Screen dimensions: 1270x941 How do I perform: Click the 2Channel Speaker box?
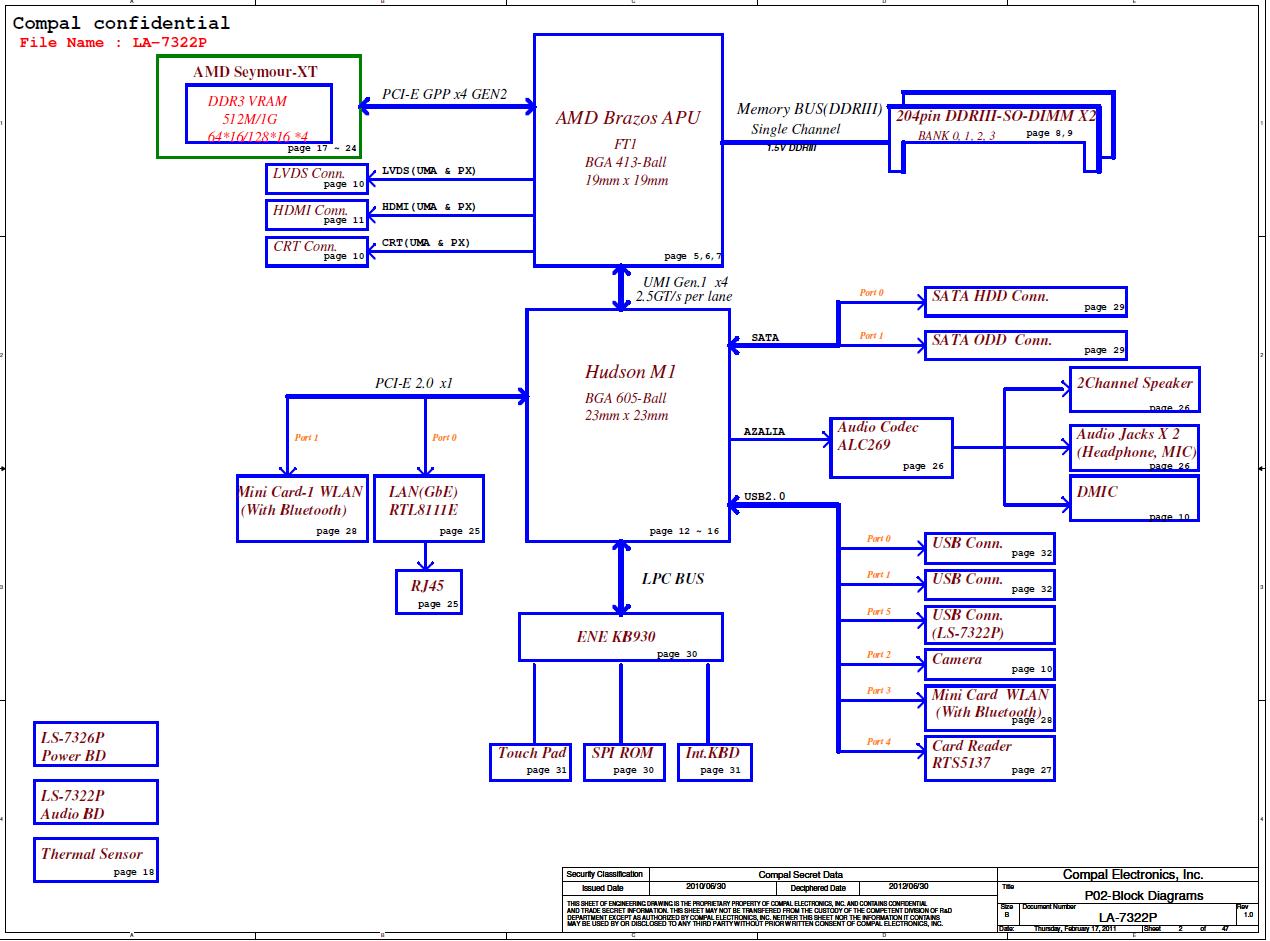[1134, 389]
